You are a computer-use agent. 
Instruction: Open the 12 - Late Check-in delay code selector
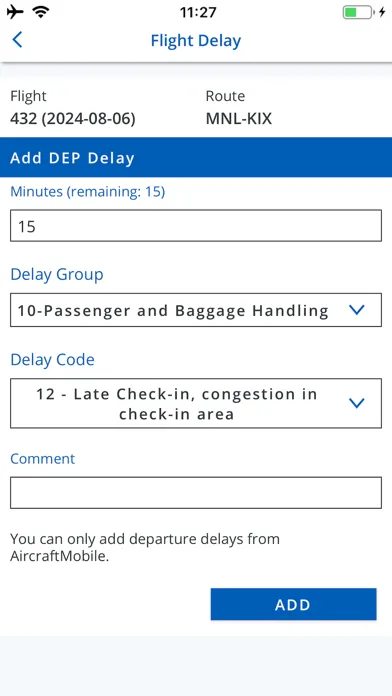click(x=196, y=403)
